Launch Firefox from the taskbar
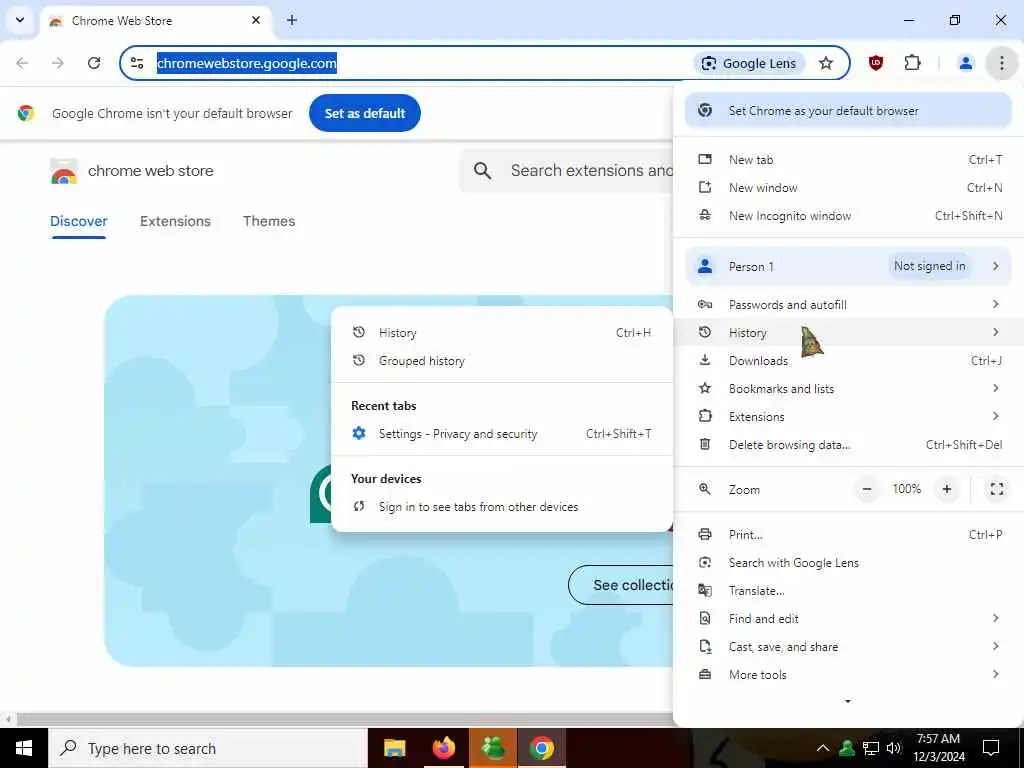Screen dimensions: 1024x768 pos(444,748)
